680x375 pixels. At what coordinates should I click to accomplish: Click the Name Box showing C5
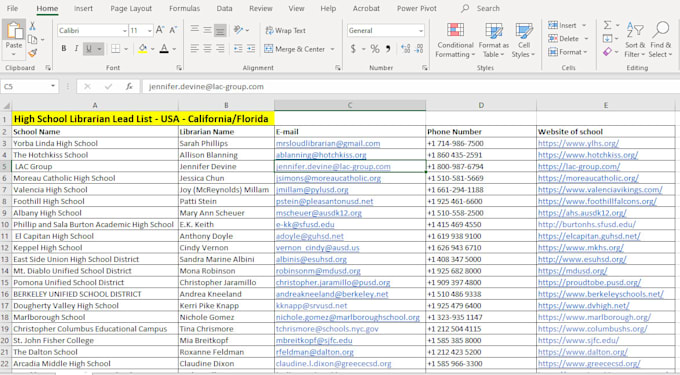pyautogui.click(x=29, y=86)
